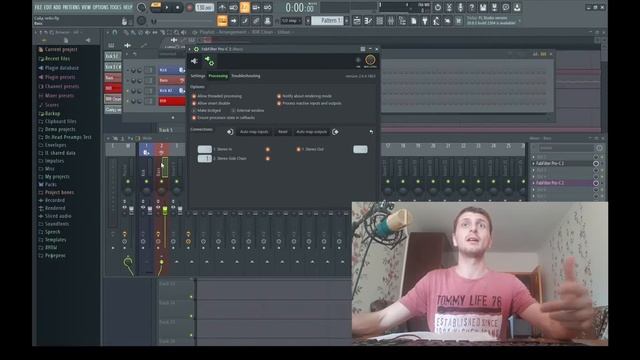Click the circular arrow icon in top toolbar
Image resolution: width=640 pixels, height=360 pixels.
pos(438,7)
